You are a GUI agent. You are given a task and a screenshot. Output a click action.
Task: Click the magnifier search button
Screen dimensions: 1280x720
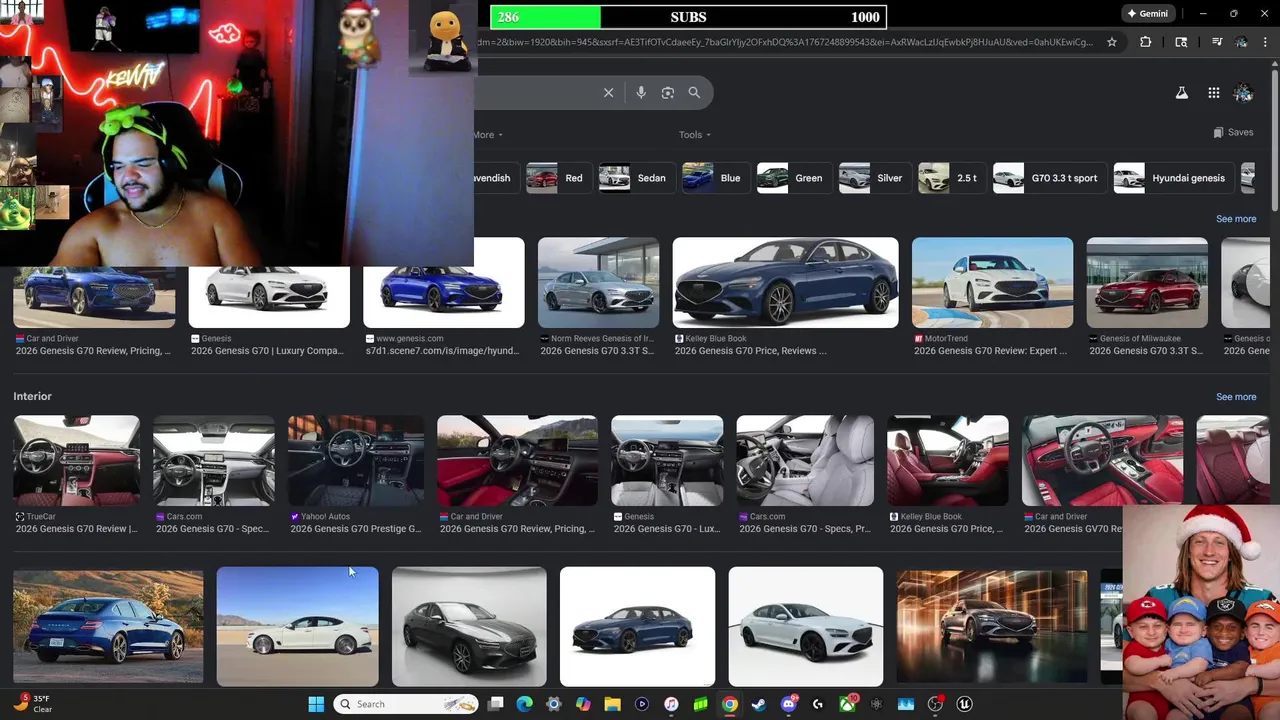pos(694,92)
